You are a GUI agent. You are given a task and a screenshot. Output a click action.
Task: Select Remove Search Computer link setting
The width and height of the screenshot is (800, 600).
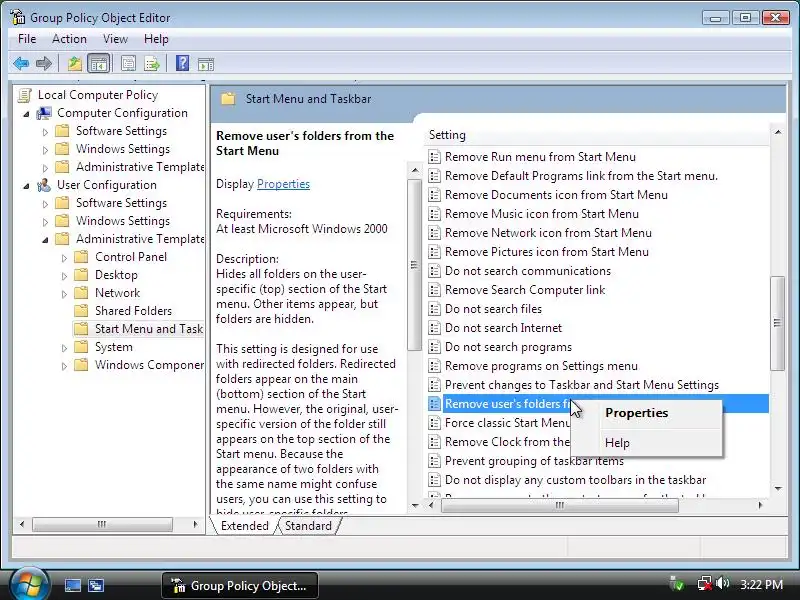pos(524,290)
